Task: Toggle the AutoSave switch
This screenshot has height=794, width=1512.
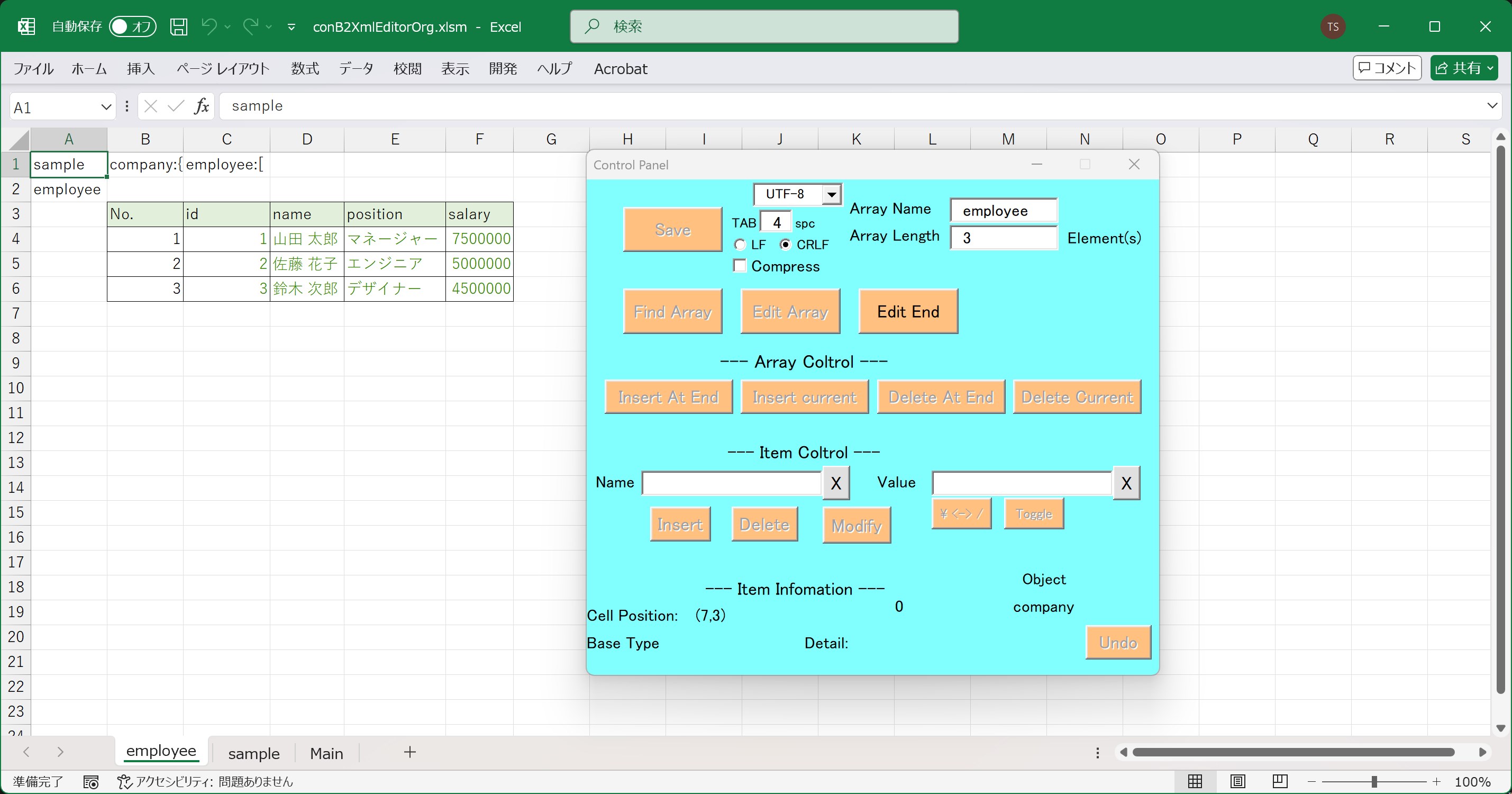Action: pos(133,26)
